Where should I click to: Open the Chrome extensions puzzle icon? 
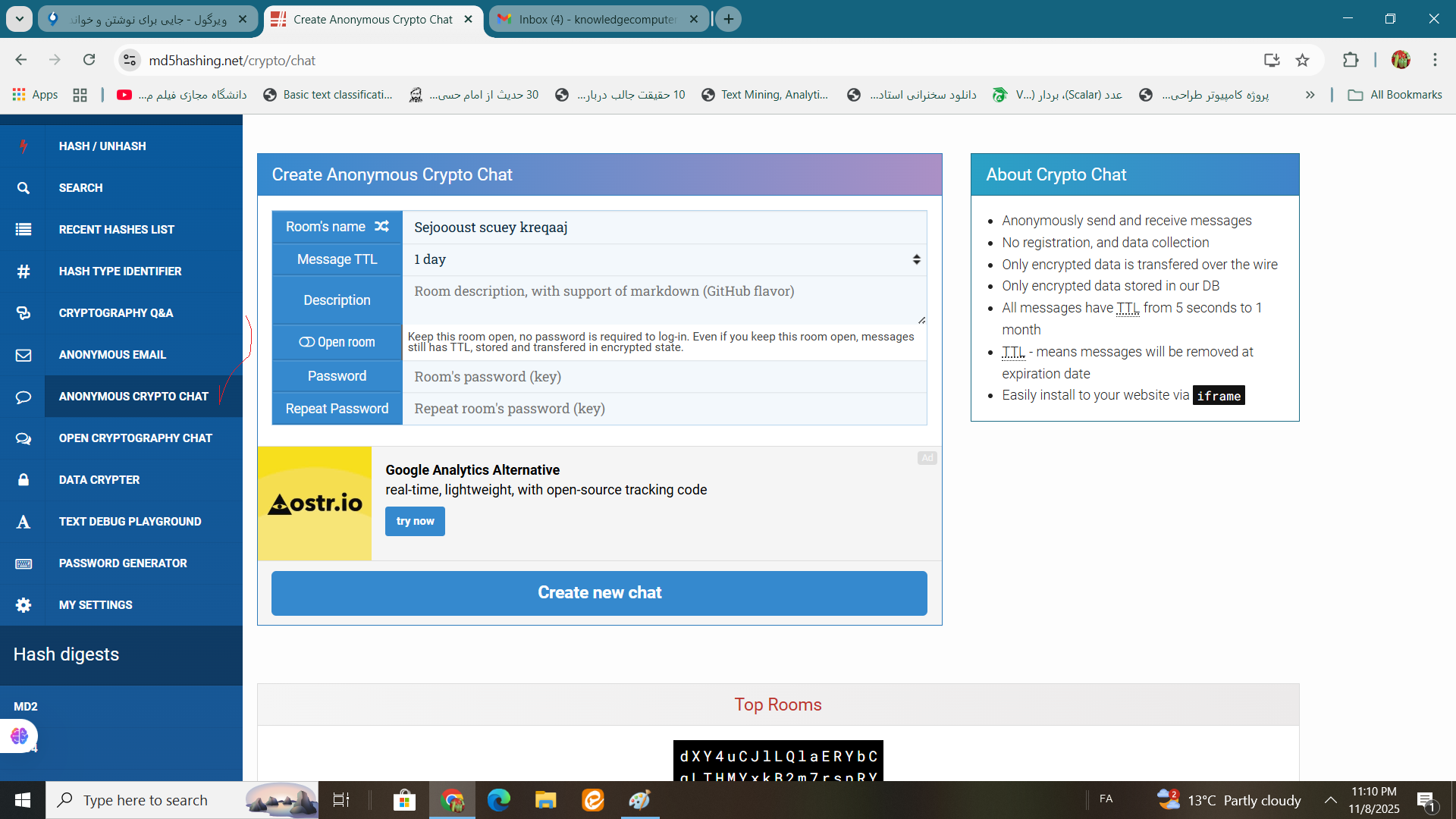pos(1351,61)
